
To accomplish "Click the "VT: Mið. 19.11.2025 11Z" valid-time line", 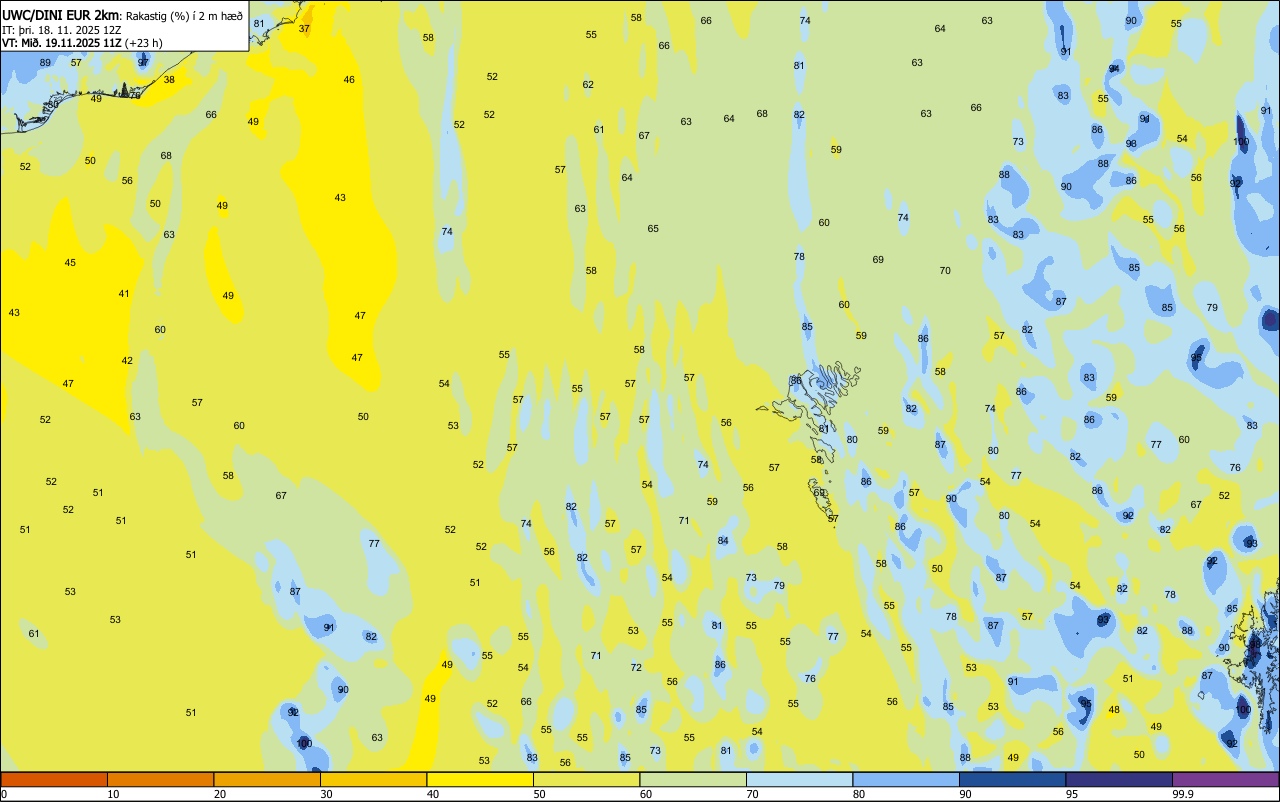I will coord(62,43).
